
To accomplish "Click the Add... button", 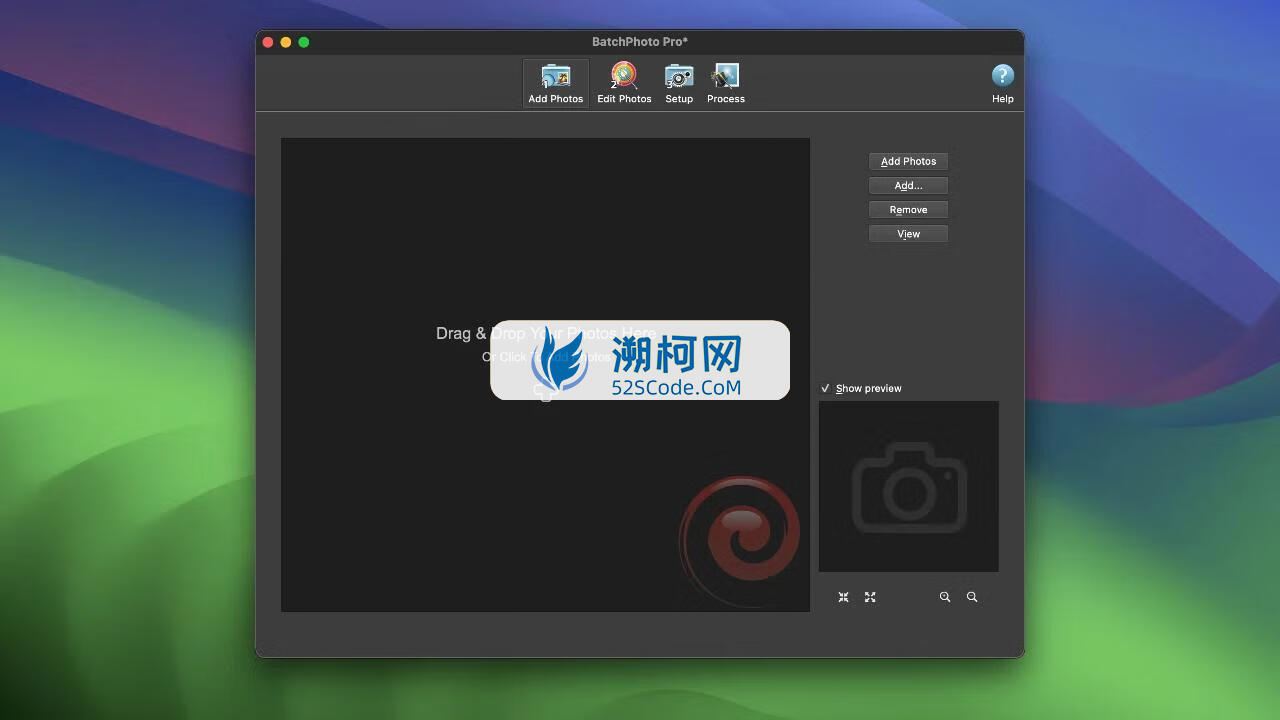I will pos(908,185).
